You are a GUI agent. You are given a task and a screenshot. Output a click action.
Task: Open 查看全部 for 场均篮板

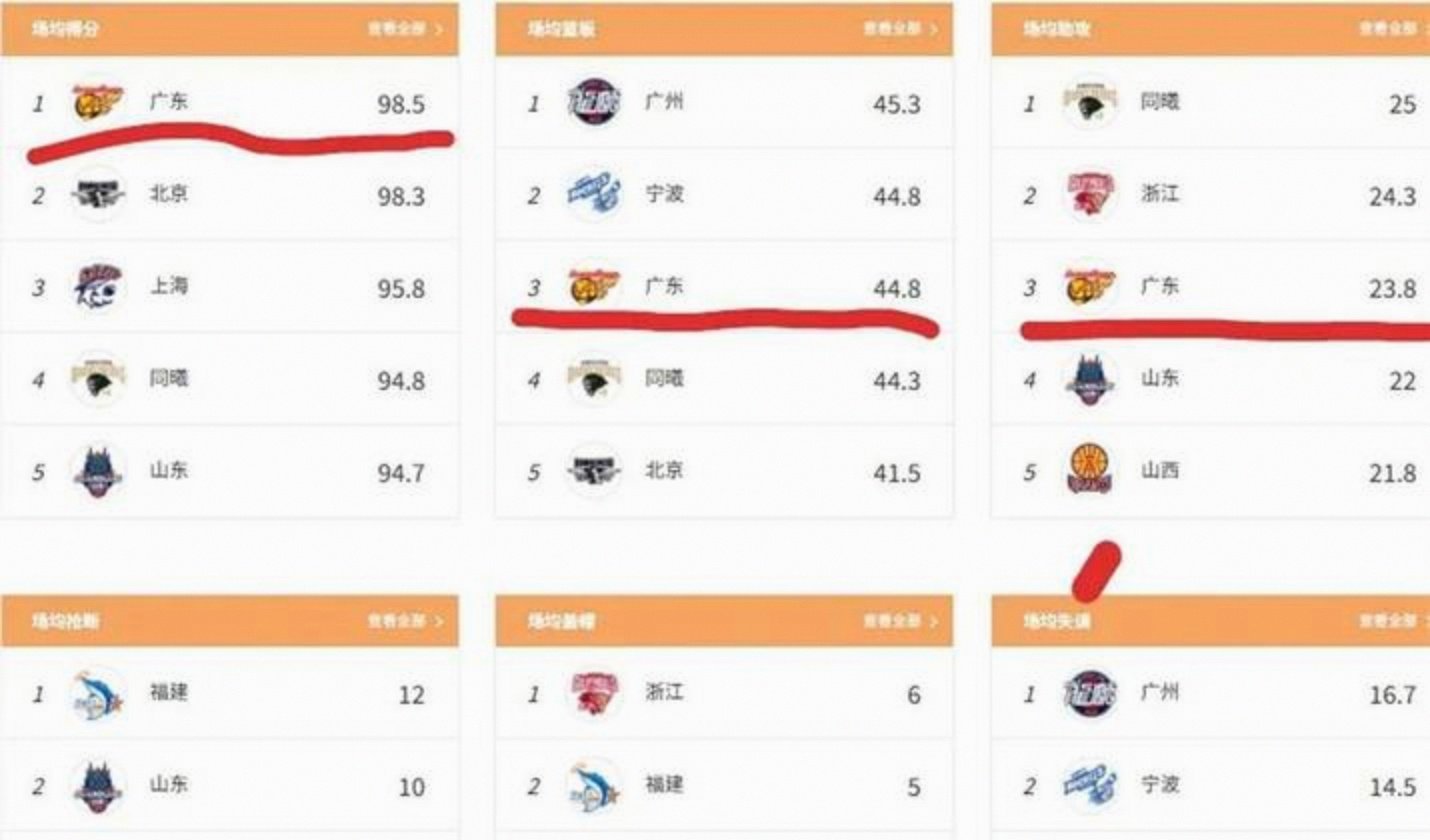[901, 30]
